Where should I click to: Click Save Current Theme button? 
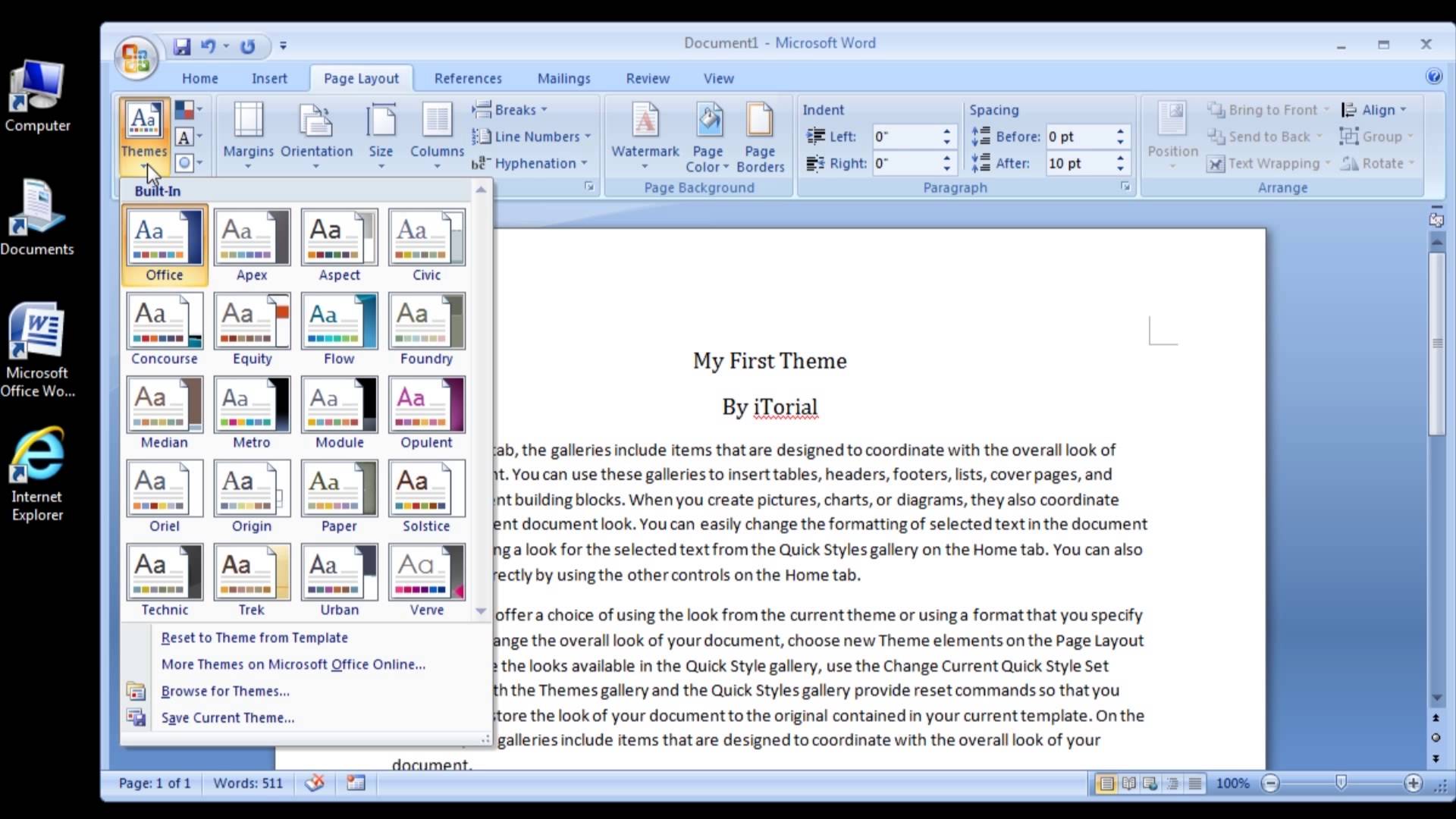228,717
